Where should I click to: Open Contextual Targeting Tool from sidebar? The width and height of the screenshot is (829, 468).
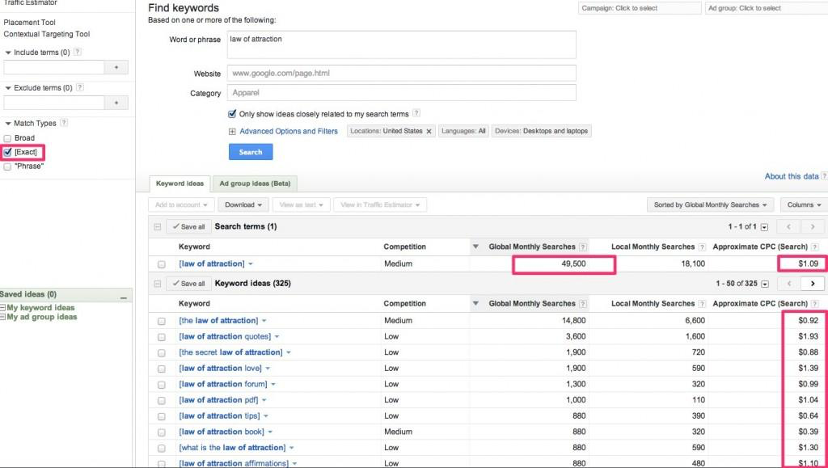(x=47, y=34)
